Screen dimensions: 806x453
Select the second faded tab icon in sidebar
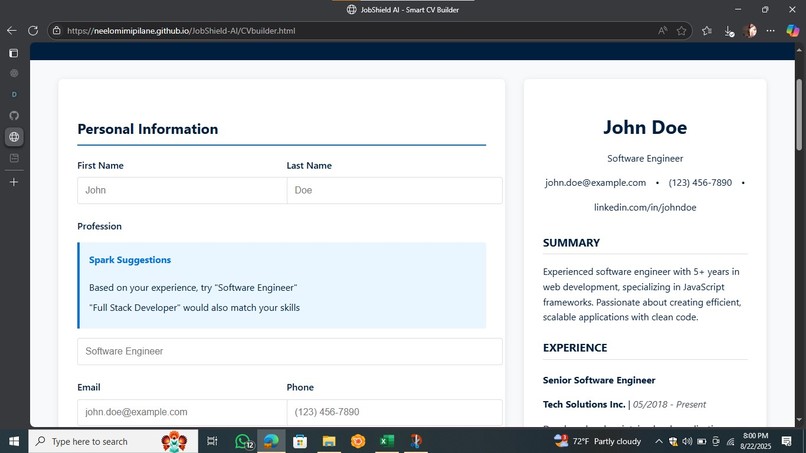tap(14, 74)
